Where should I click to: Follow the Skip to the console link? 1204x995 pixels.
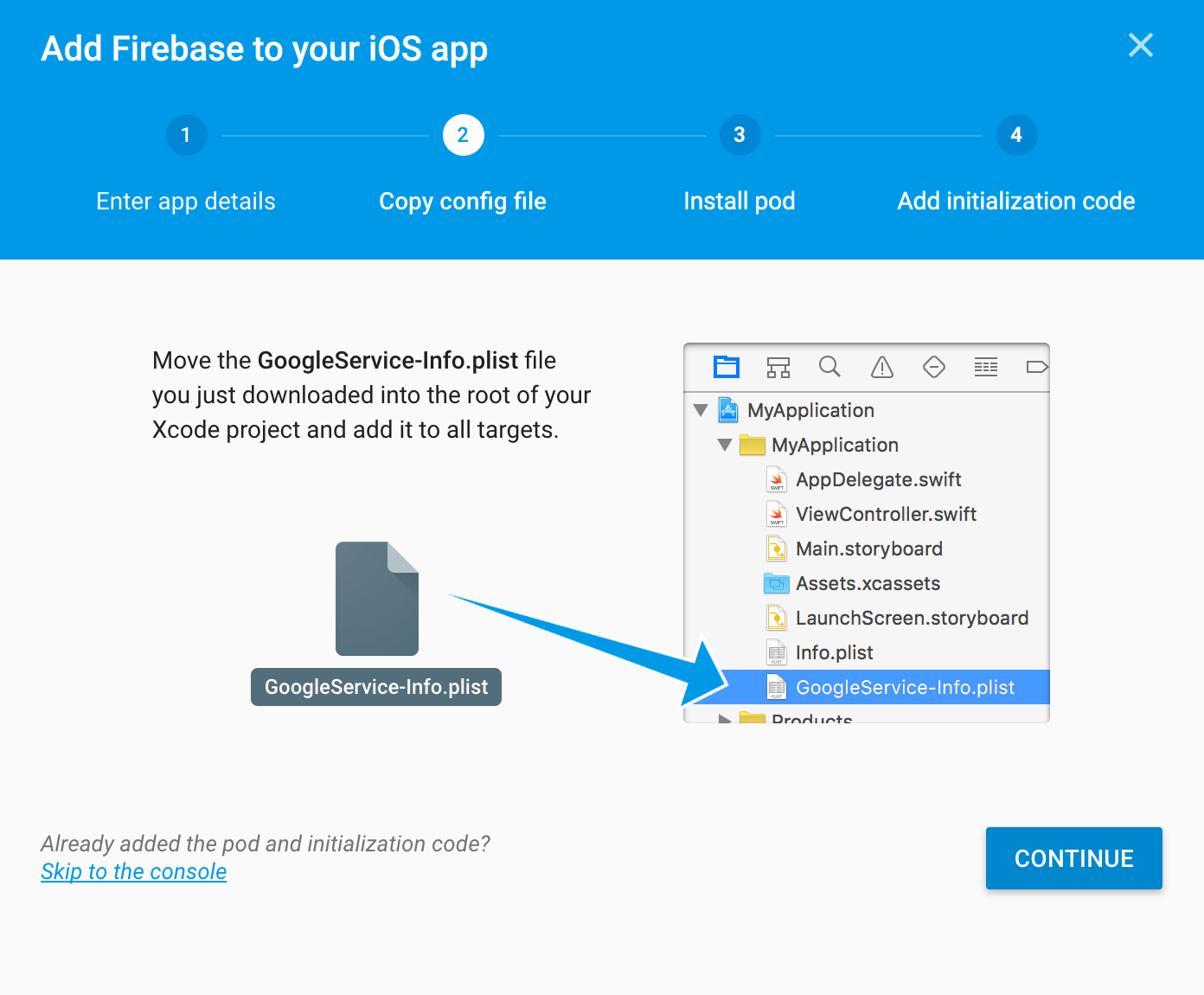click(134, 871)
